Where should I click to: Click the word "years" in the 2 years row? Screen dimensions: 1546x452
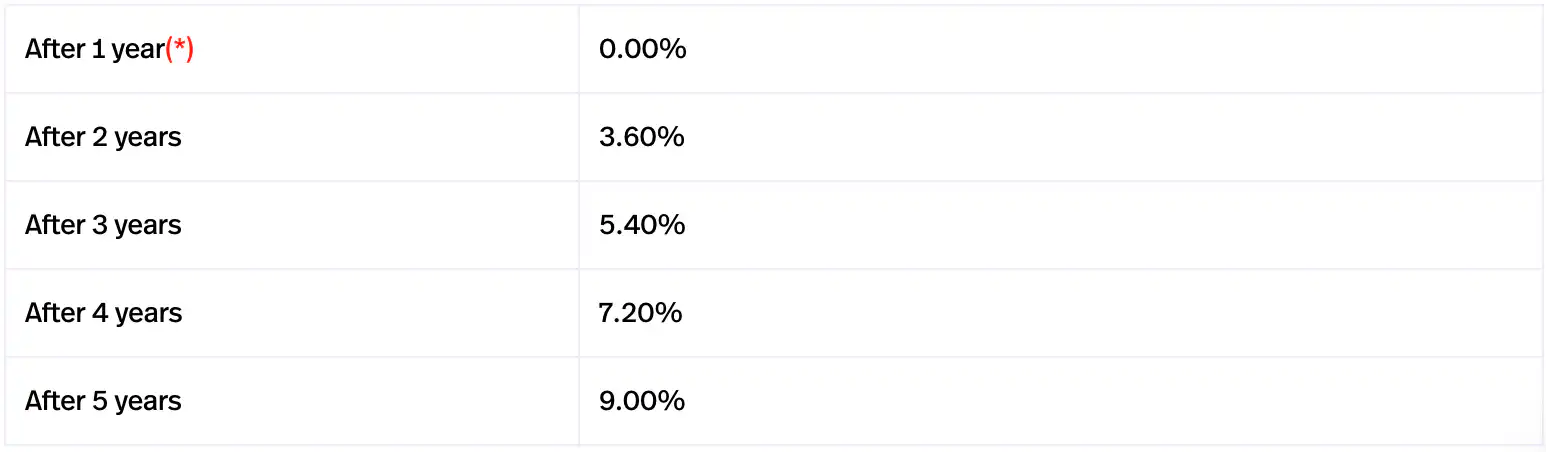click(148, 138)
